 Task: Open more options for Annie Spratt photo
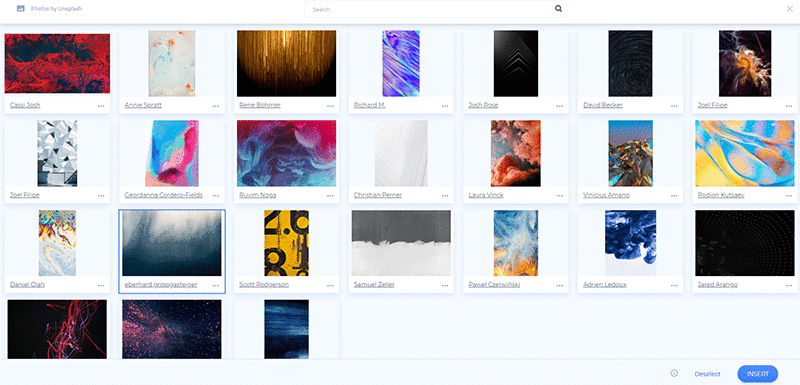216,106
